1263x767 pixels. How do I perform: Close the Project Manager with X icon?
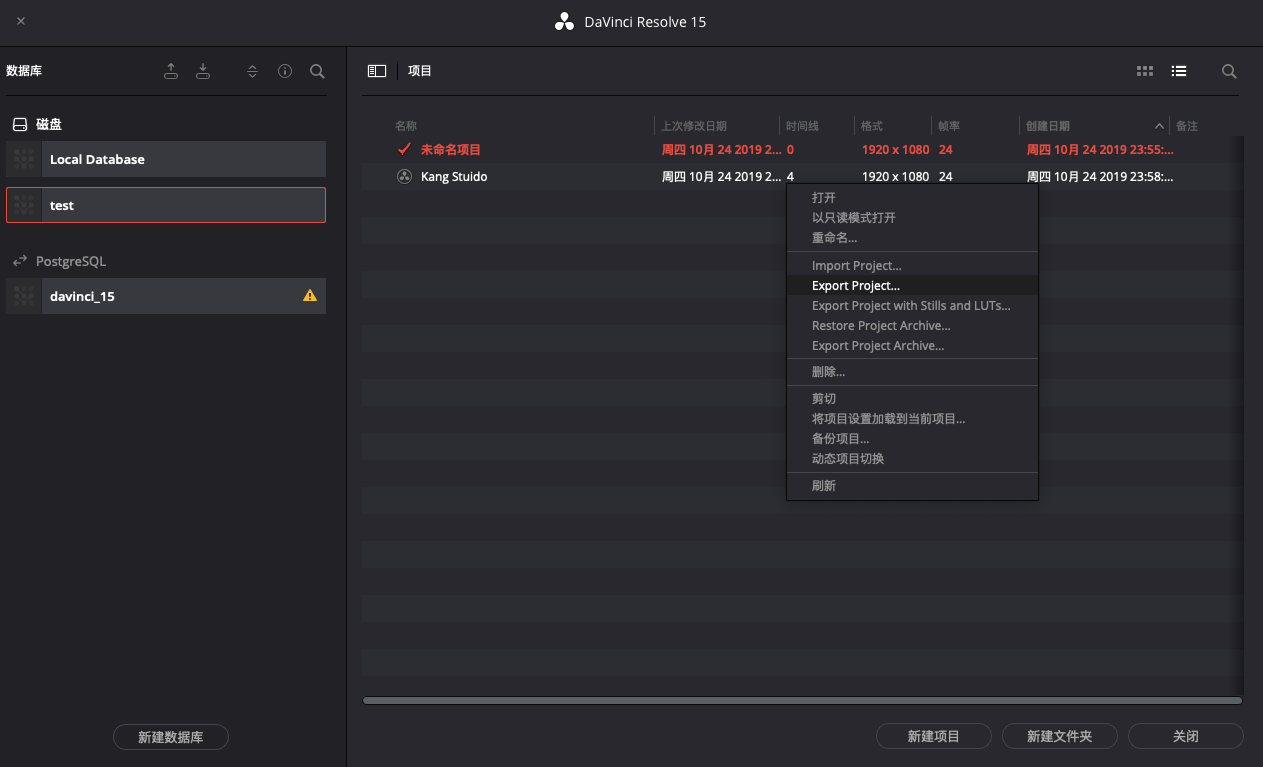[x=21, y=21]
